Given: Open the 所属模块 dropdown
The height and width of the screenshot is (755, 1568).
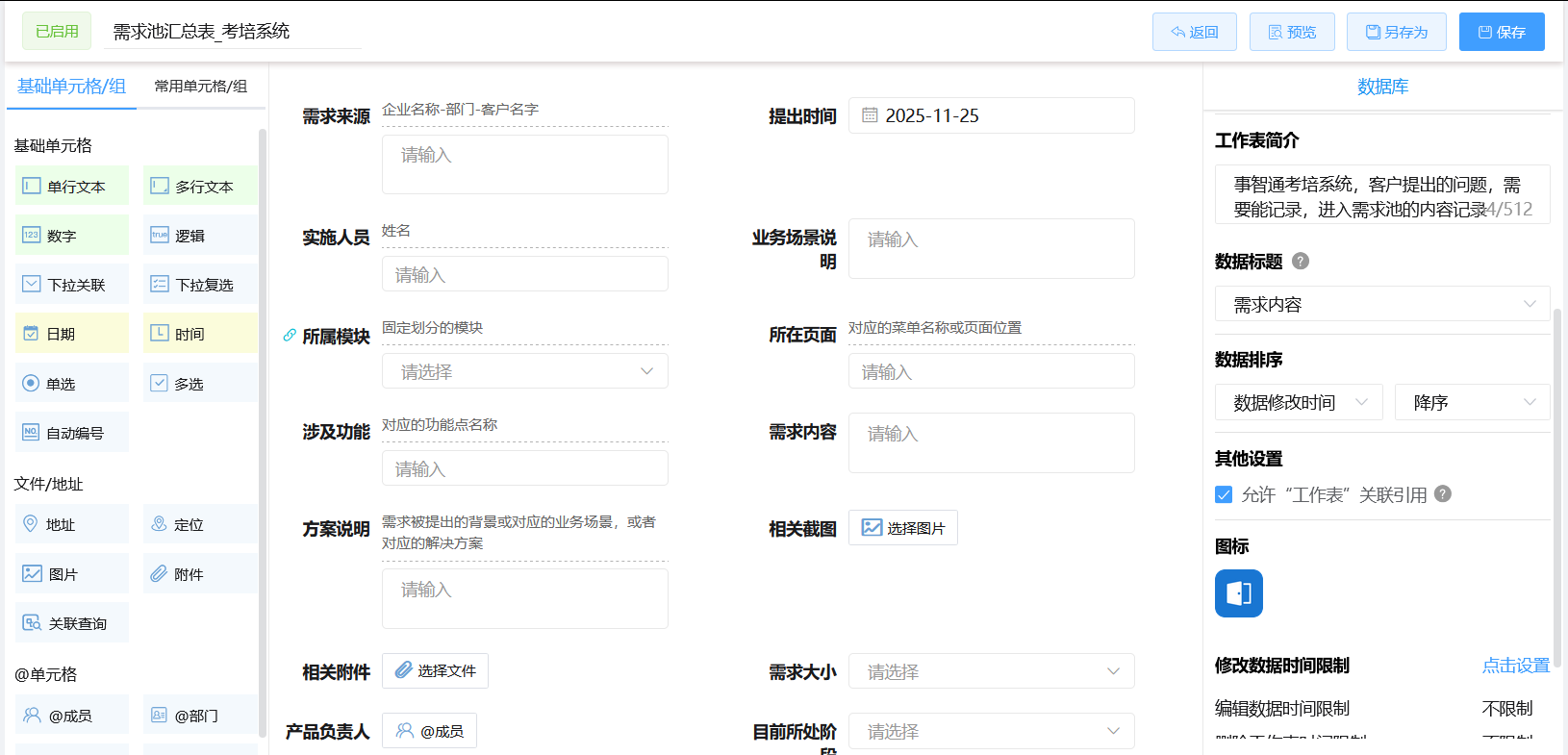Looking at the screenshot, I should coord(525,371).
